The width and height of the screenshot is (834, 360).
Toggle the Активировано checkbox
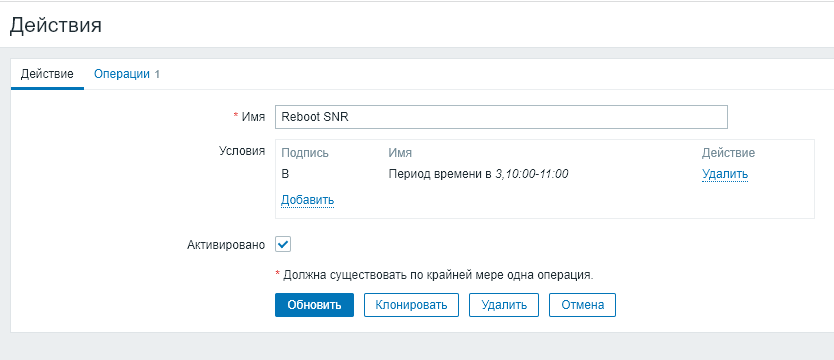283,245
